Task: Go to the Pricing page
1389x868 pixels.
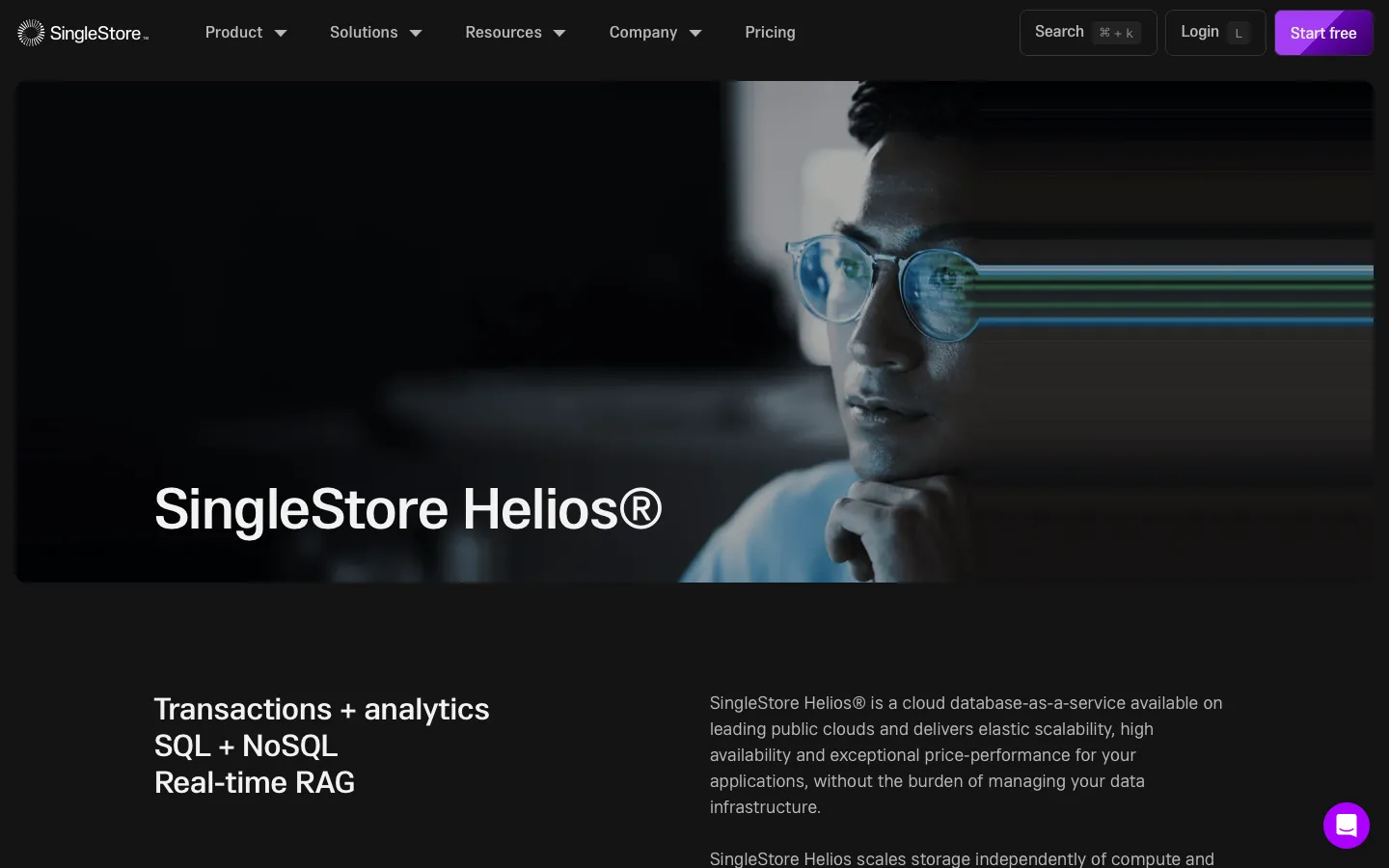Action: pyautogui.click(x=770, y=33)
